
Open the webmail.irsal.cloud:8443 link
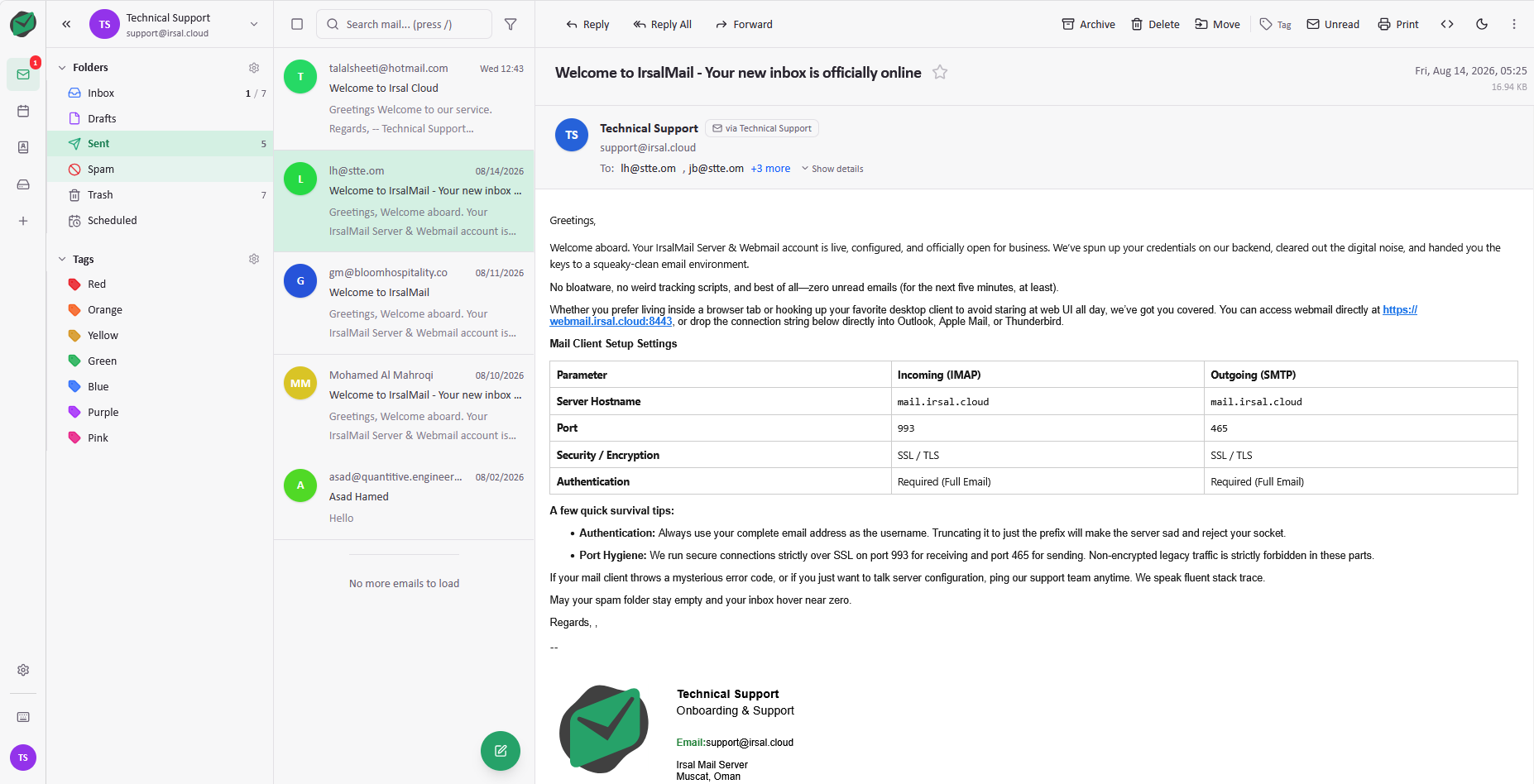[x=611, y=322]
